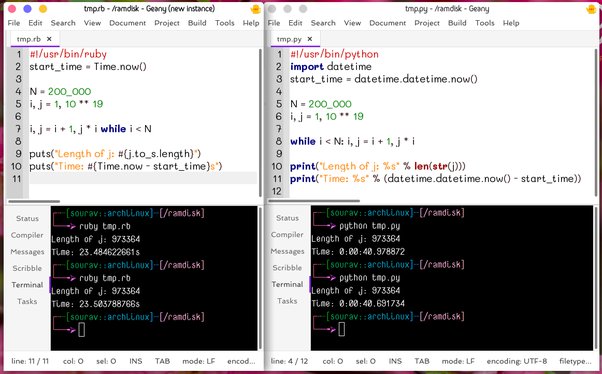Open Project menu in tmp.rb Geany window
Viewport: 602px width, 374px height.
coord(167,23)
